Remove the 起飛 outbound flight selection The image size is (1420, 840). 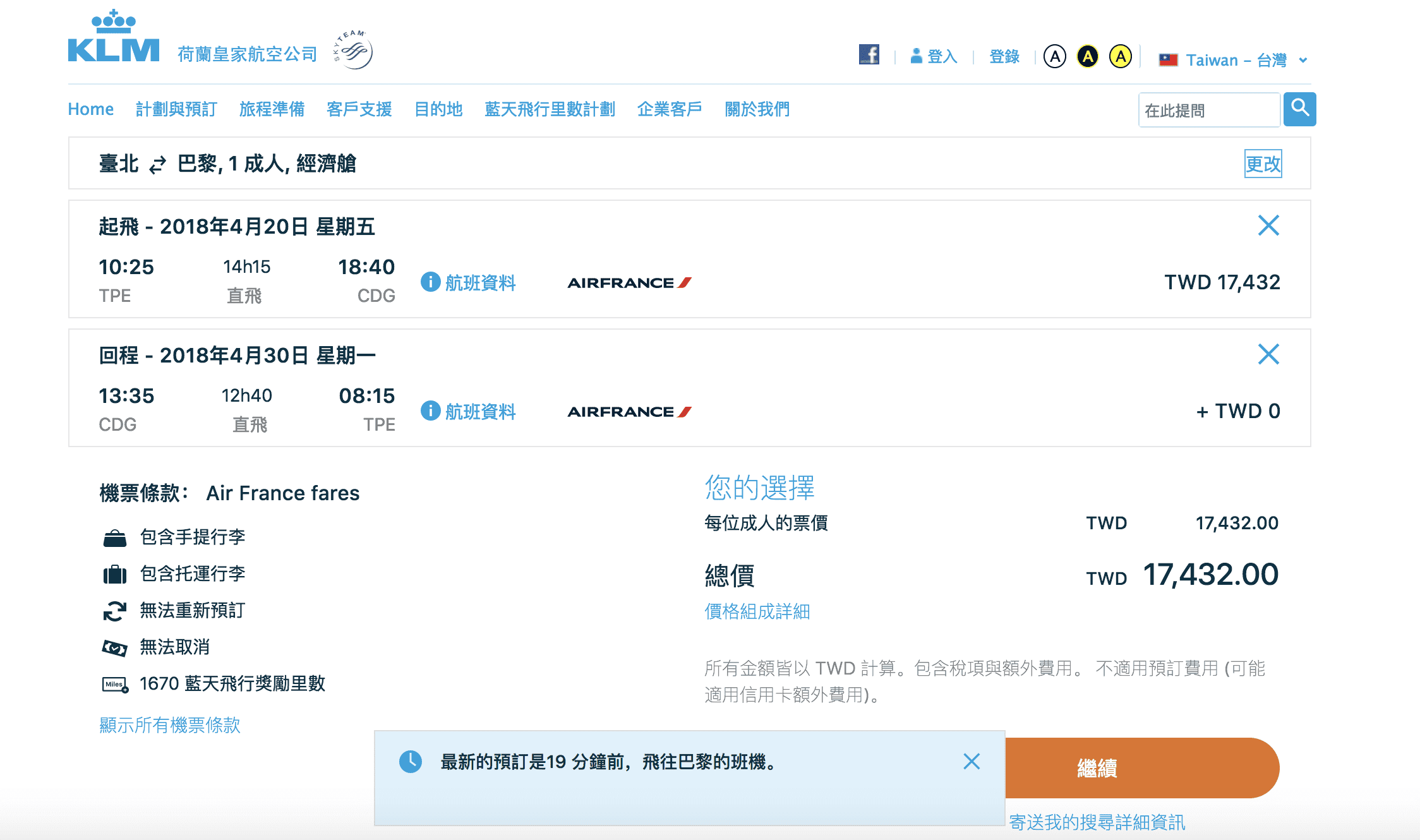(x=1268, y=225)
